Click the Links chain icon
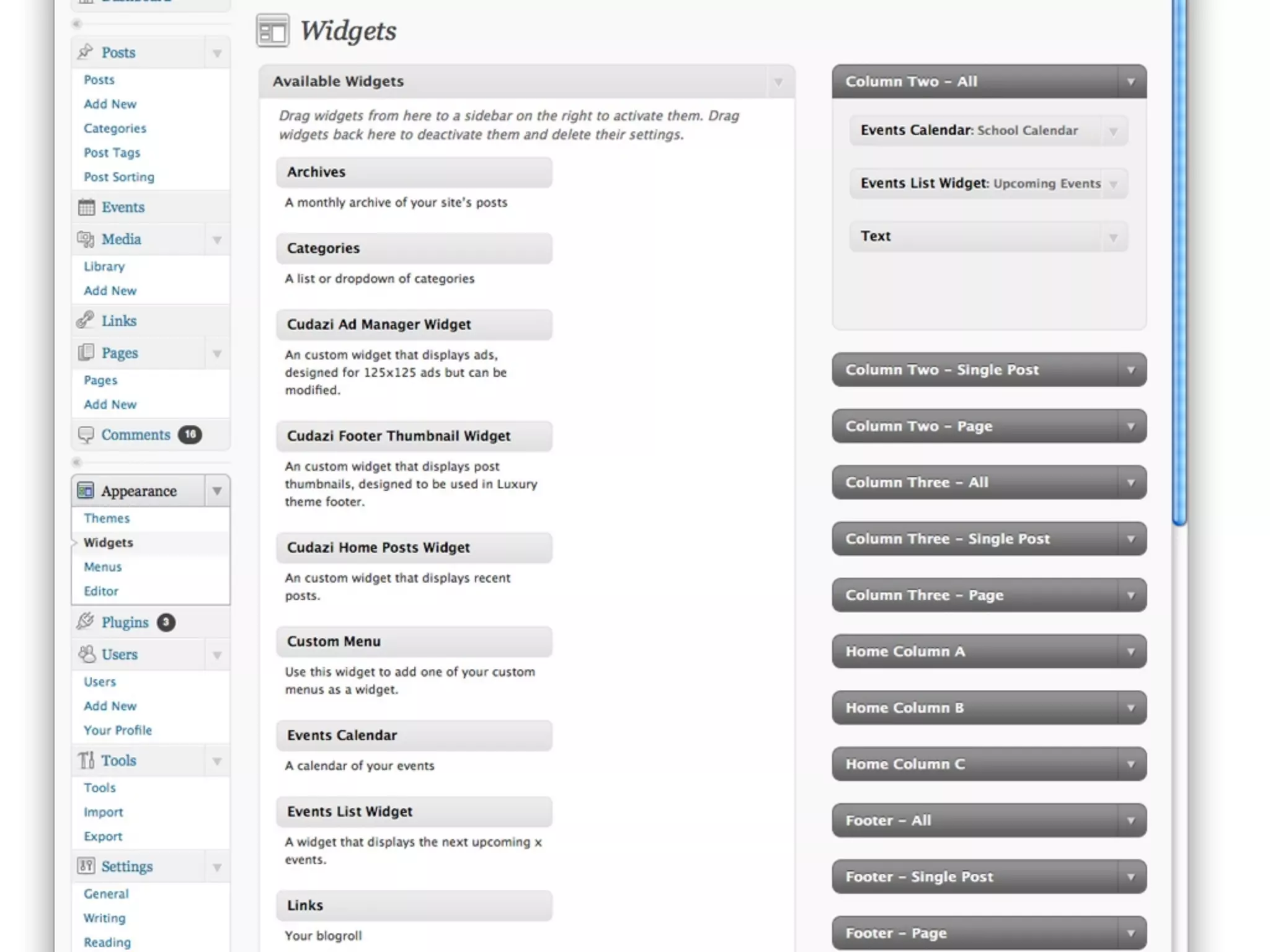This screenshot has width=1270, height=952. point(86,320)
